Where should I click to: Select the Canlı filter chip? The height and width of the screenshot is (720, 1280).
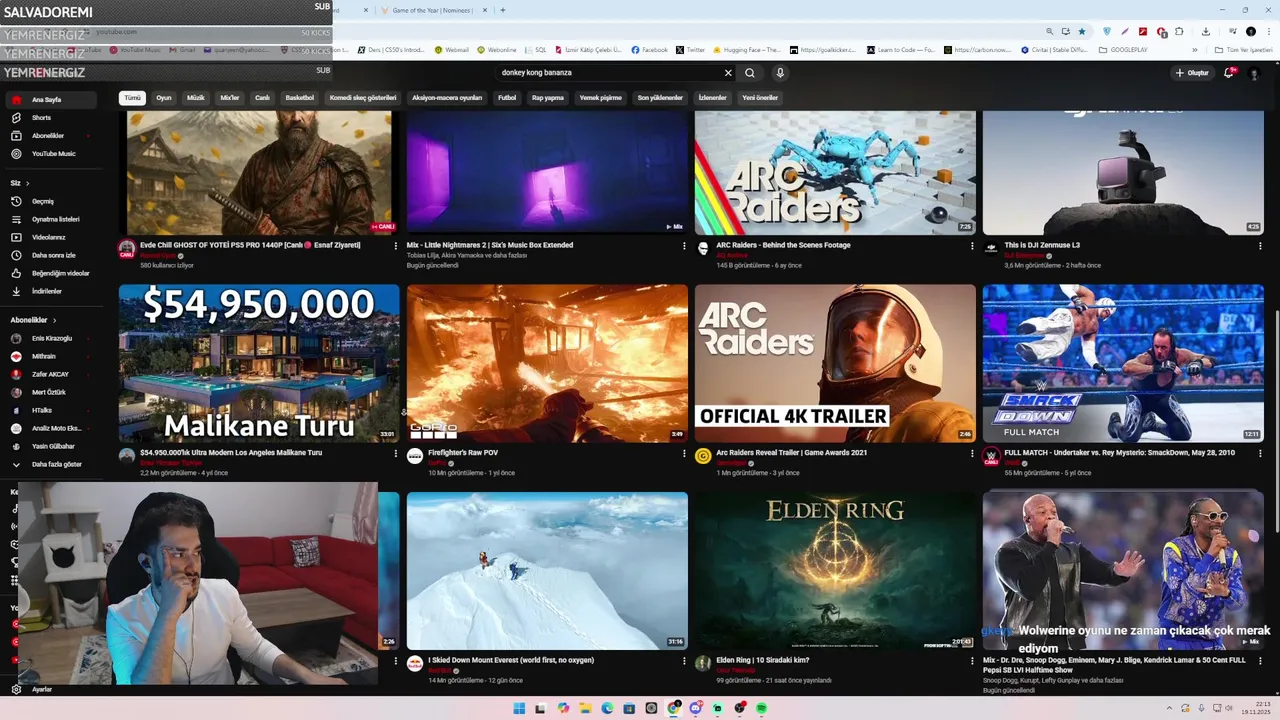[x=262, y=98]
